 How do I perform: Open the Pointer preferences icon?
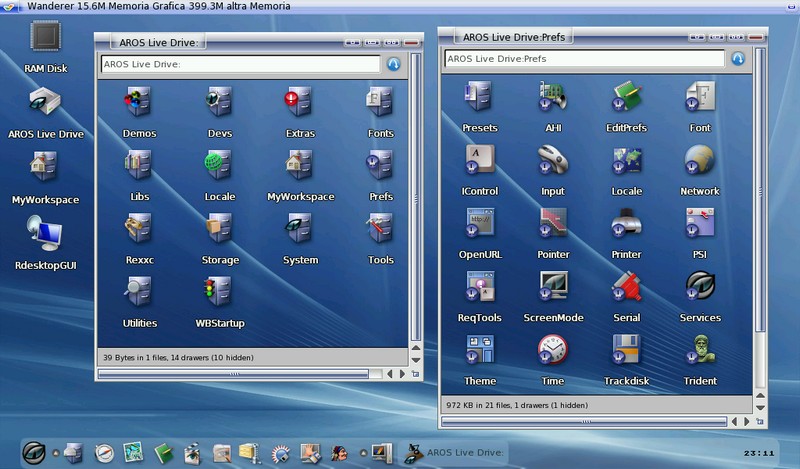pos(553,223)
